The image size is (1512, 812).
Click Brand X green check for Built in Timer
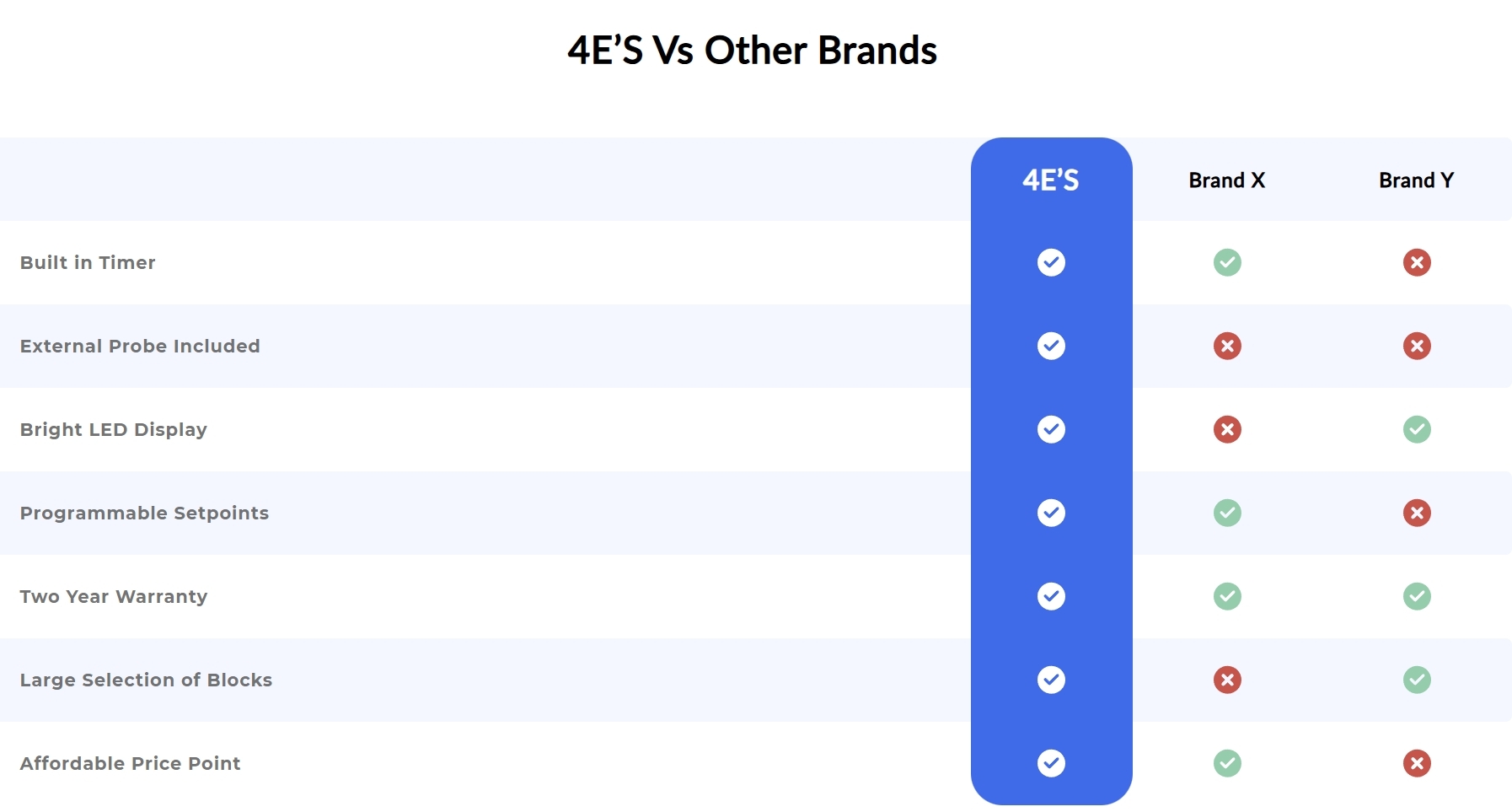1227,262
